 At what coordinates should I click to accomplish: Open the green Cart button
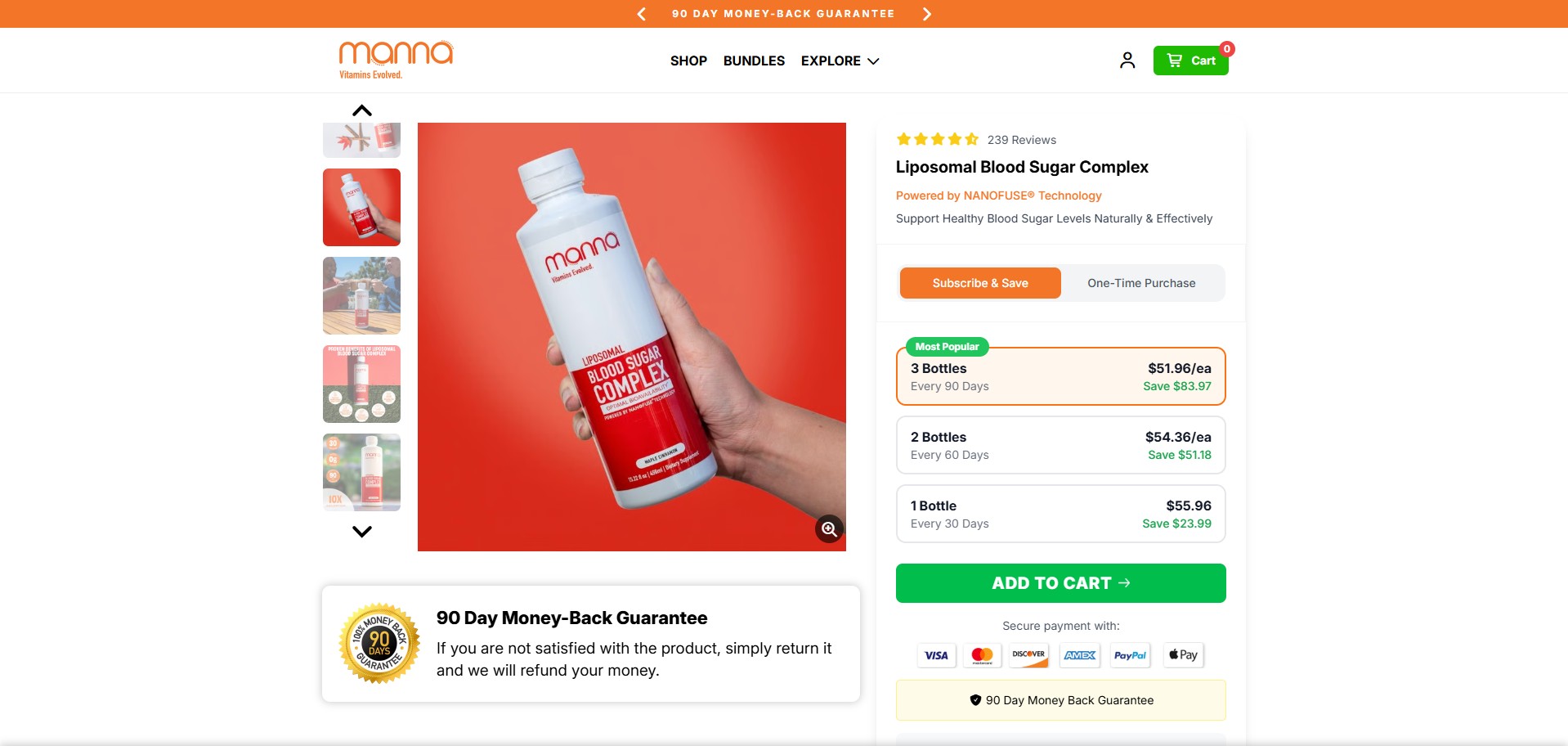point(1190,61)
